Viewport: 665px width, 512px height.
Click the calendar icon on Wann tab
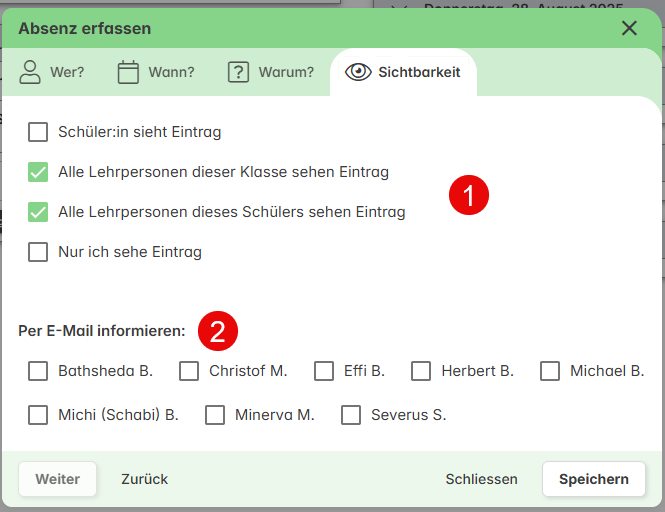[x=128, y=72]
